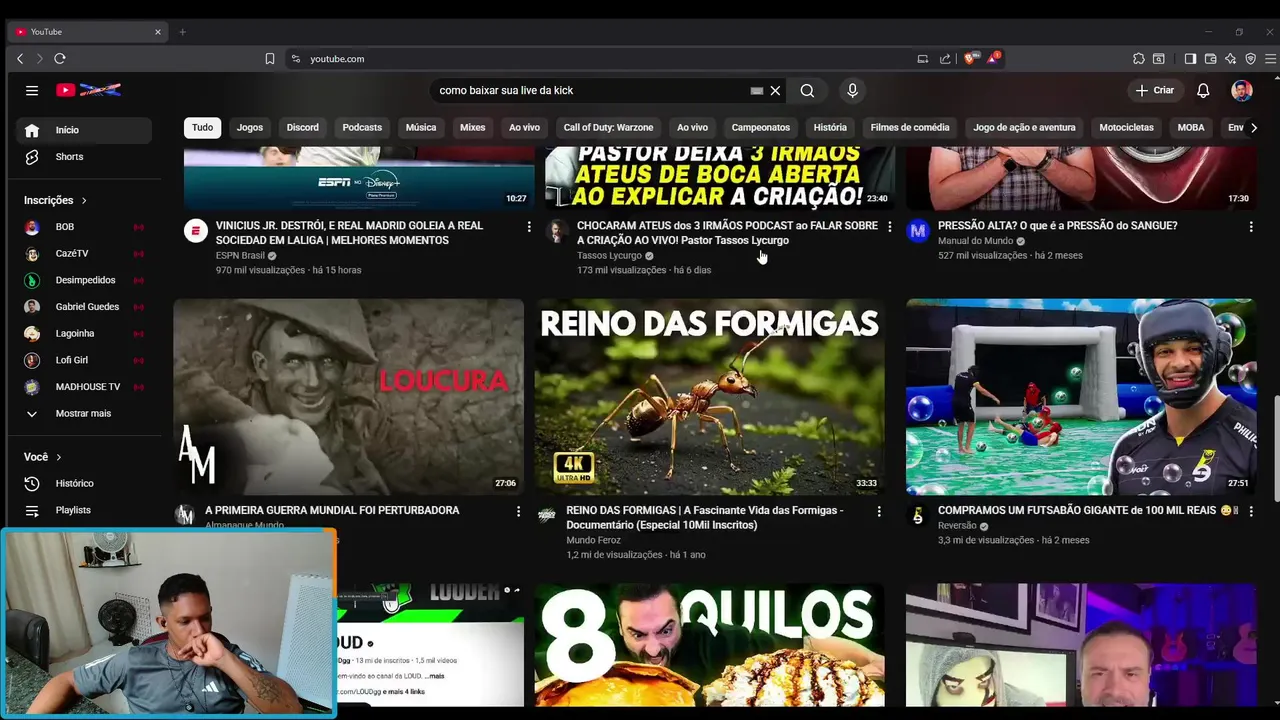
Task: Open the YouTube hamburger guide menu
Action: 32,90
